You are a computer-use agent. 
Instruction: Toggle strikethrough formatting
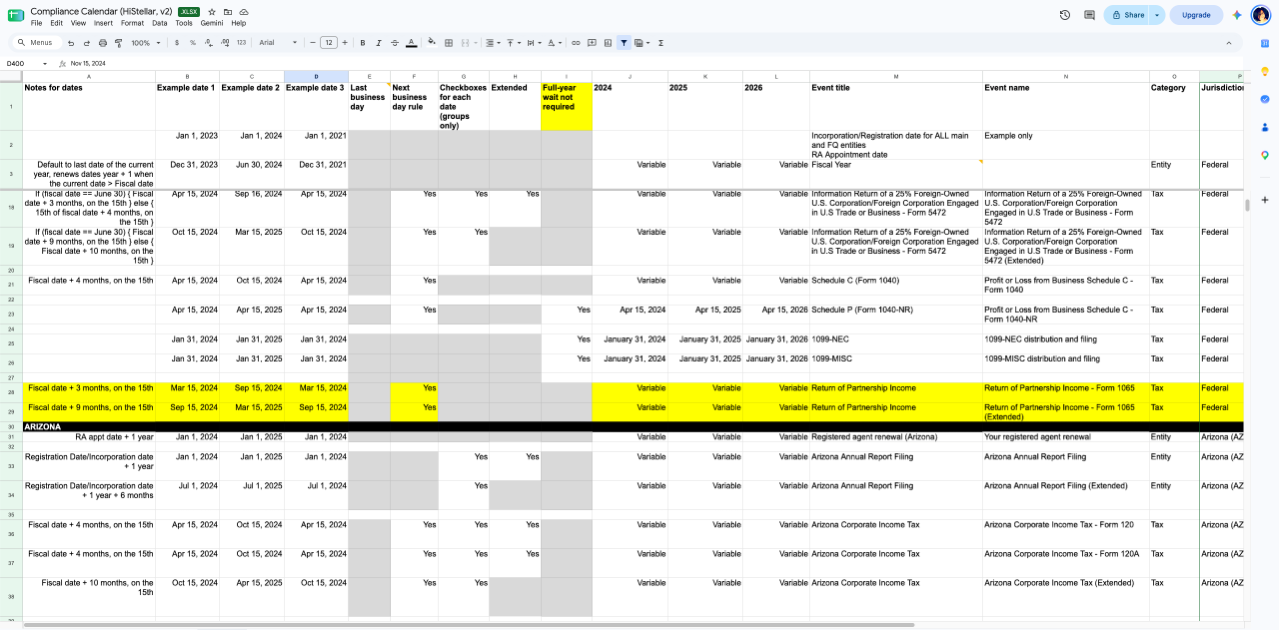tap(395, 43)
